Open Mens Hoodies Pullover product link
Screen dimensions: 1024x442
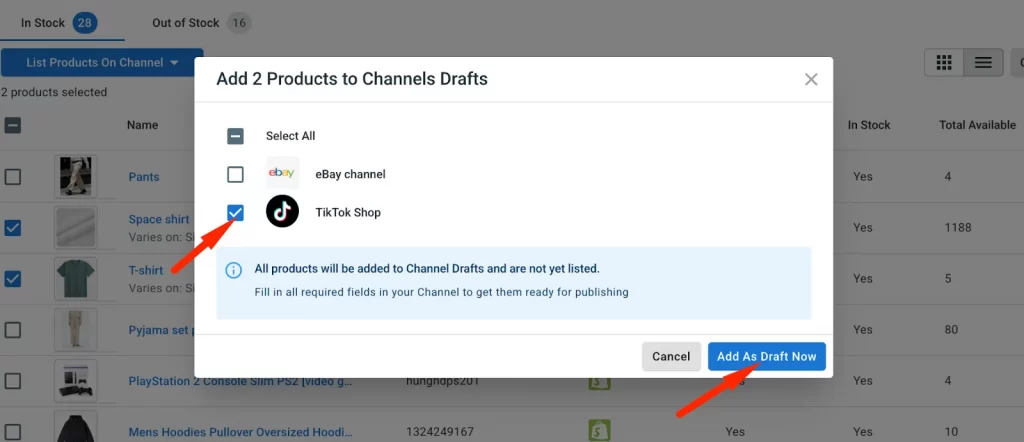coord(241,432)
